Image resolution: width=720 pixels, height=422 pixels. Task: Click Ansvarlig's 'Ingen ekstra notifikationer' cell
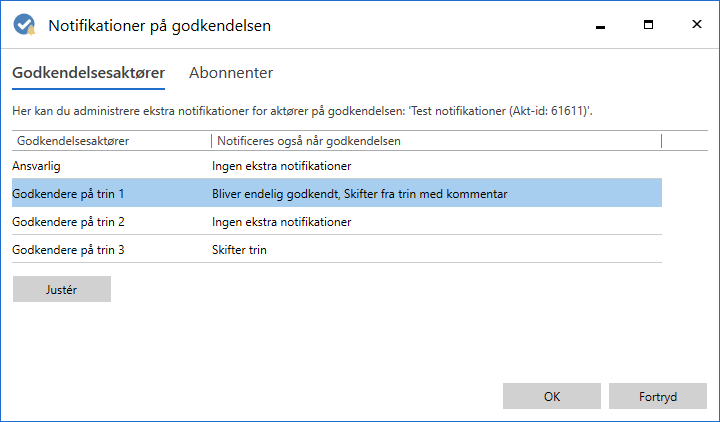click(x=281, y=164)
